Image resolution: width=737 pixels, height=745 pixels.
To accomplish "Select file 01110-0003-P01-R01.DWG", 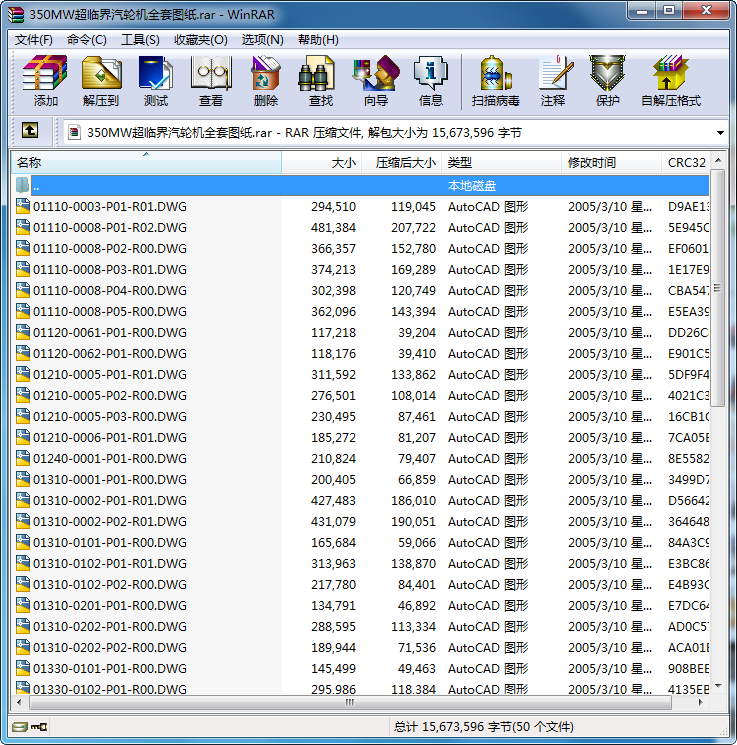I will (109, 207).
